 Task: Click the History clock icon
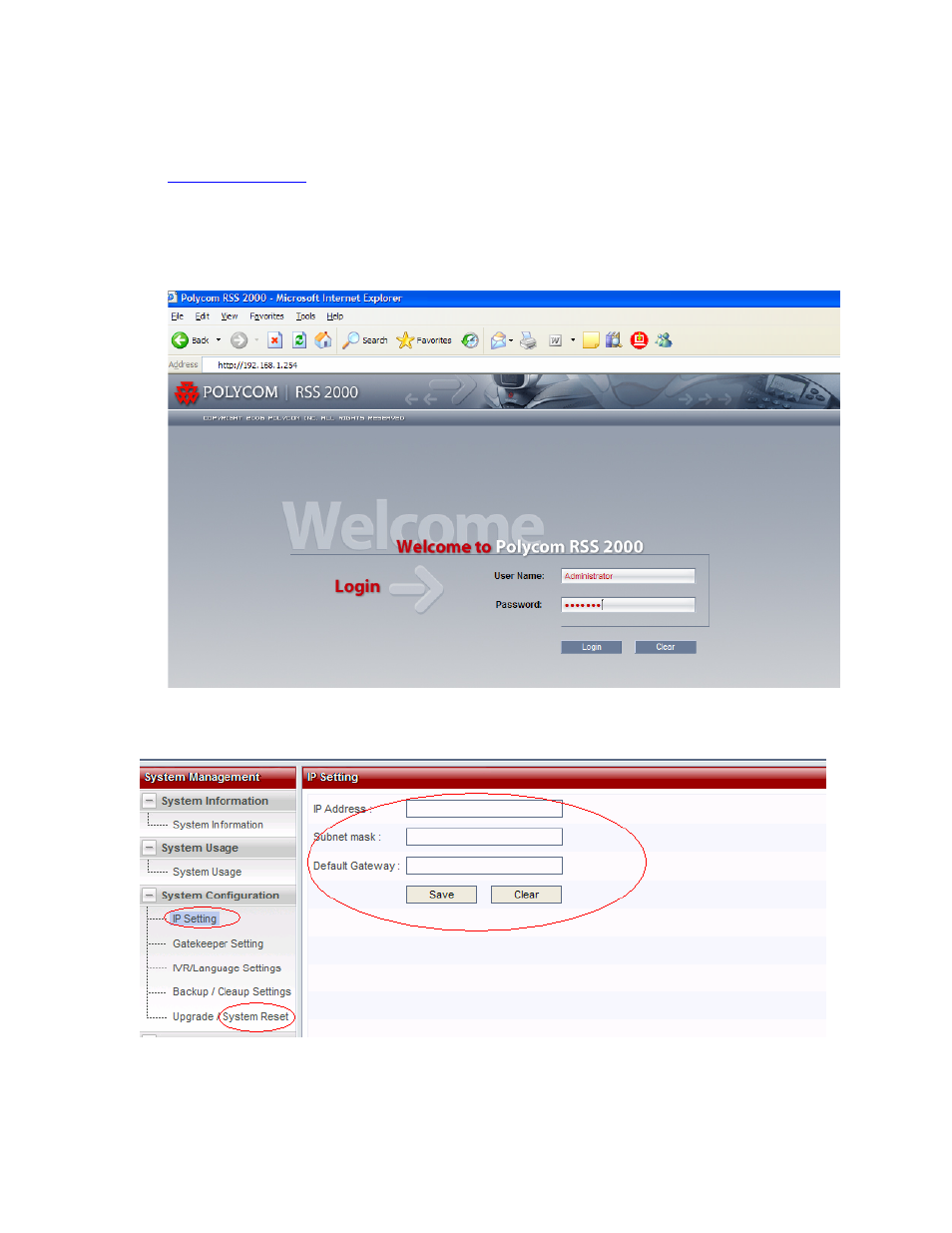coord(470,340)
